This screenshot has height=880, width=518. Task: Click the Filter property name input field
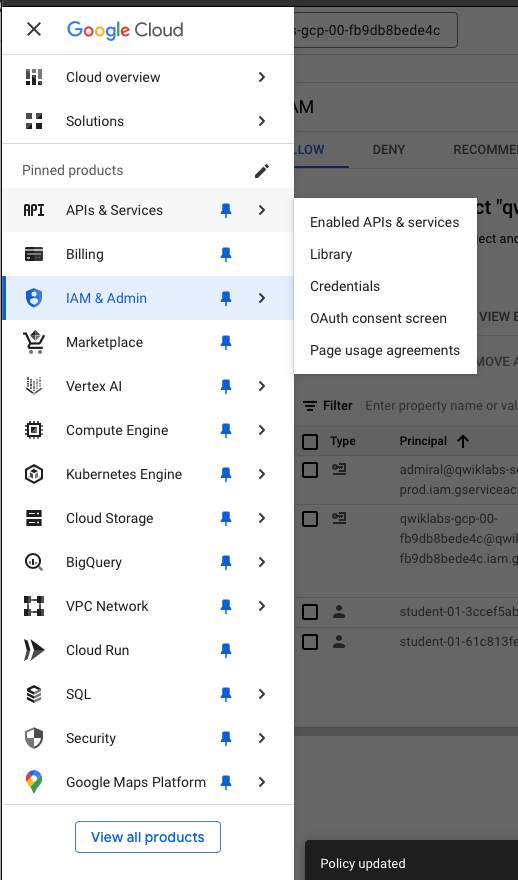coord(441,406)
